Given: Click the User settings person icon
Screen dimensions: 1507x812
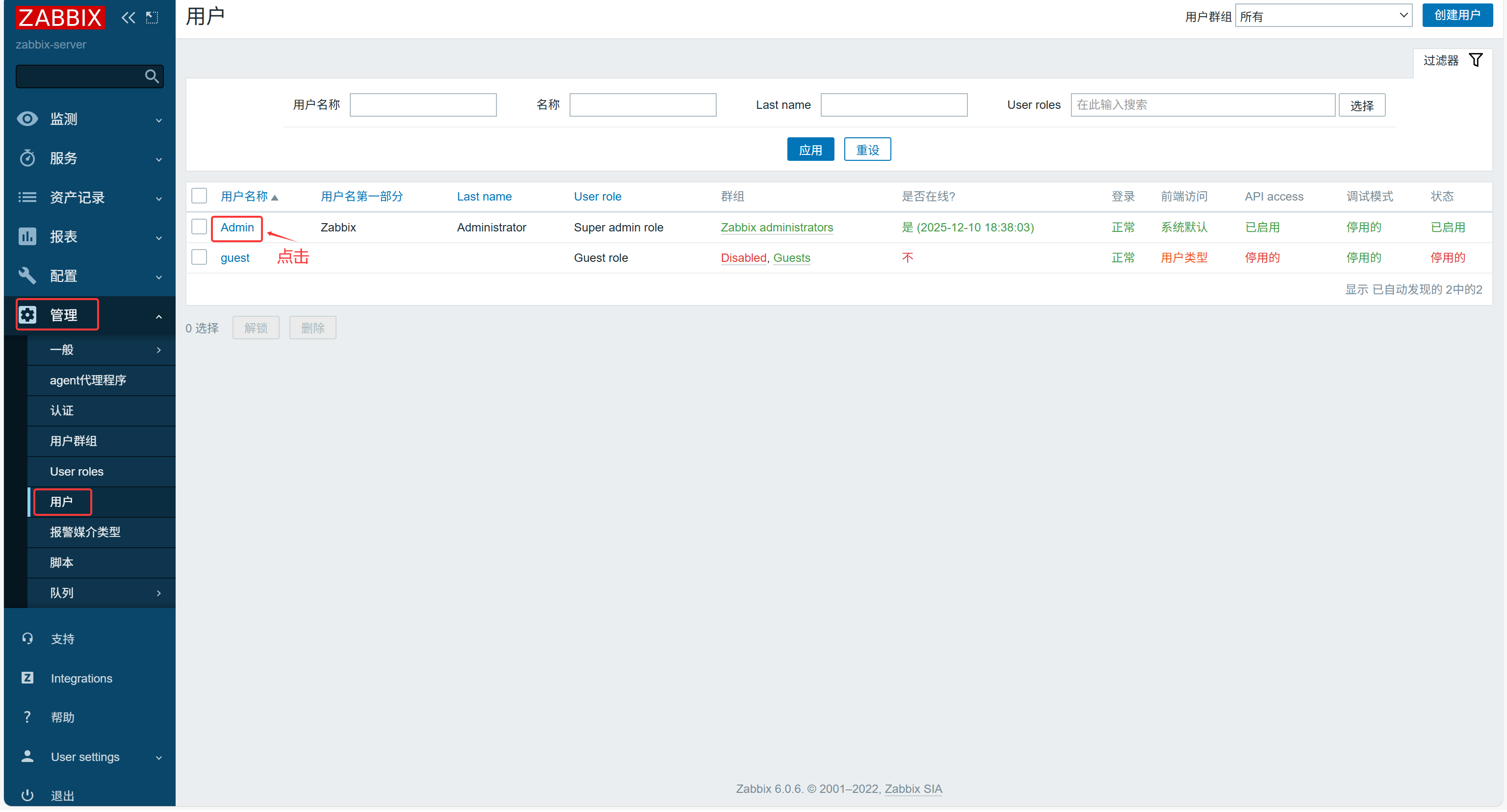Looking at the screenshot, I should 27,756.
